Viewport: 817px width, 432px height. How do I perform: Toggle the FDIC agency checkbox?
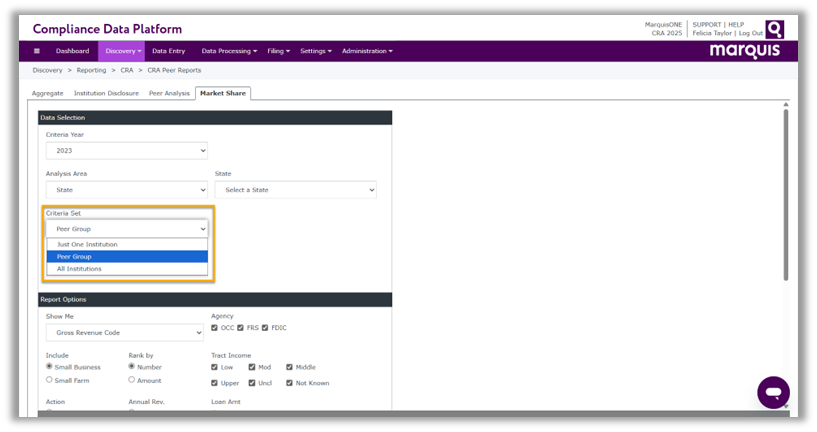(266, 328)
